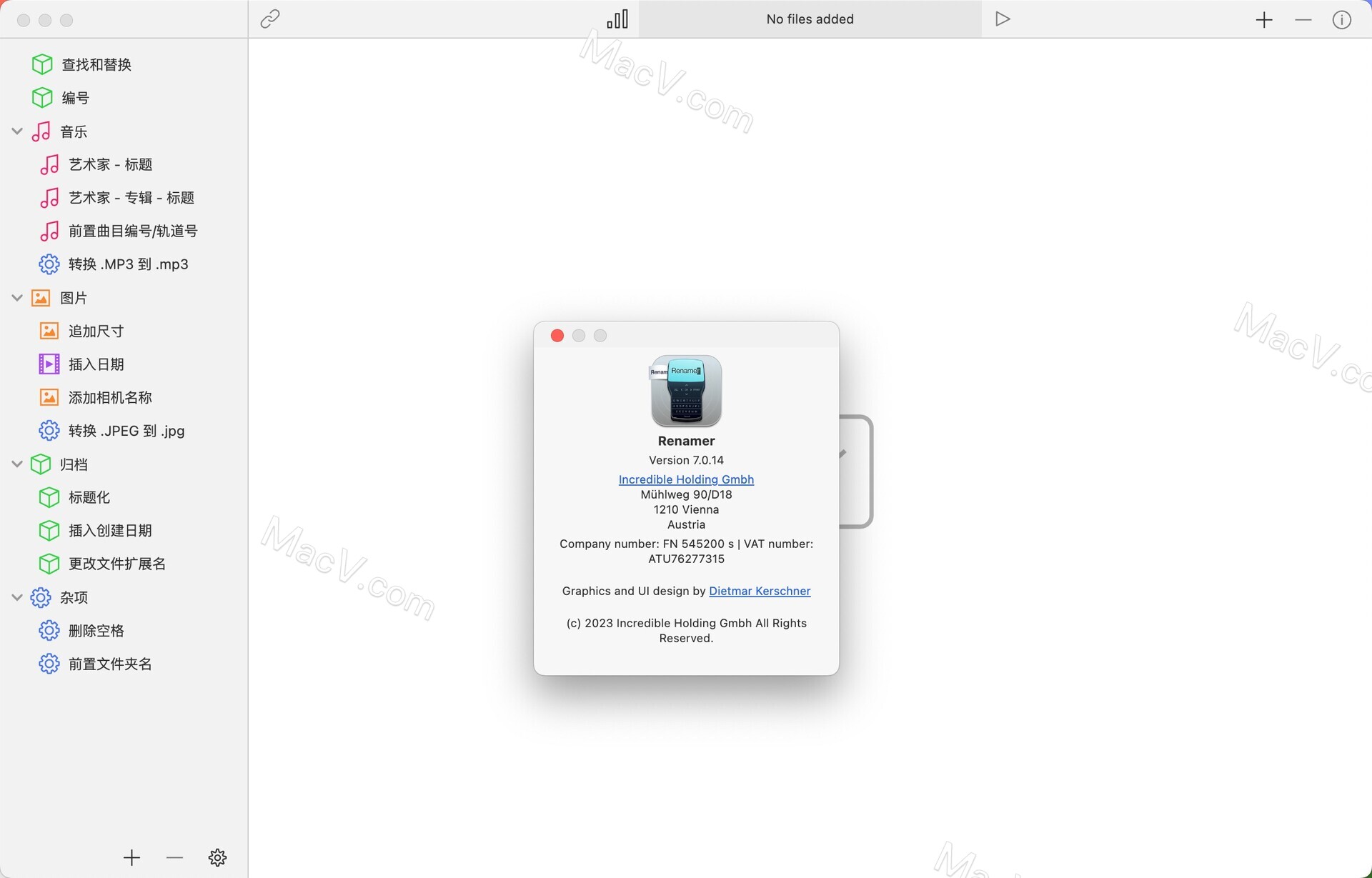This screenshot has width=1372, height=878.
Task: Open sidebar settings gear menu
Action: (x=217, y=857)
